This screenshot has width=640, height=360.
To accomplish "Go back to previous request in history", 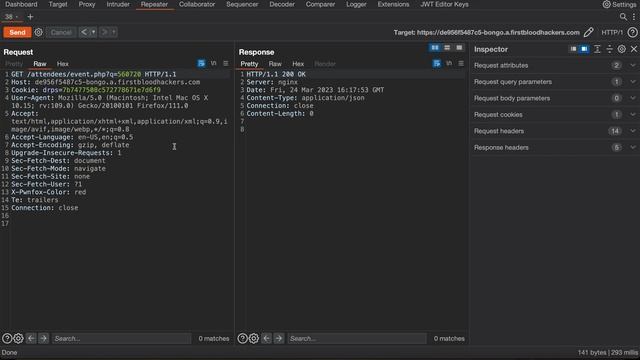I will coord(84,32).
